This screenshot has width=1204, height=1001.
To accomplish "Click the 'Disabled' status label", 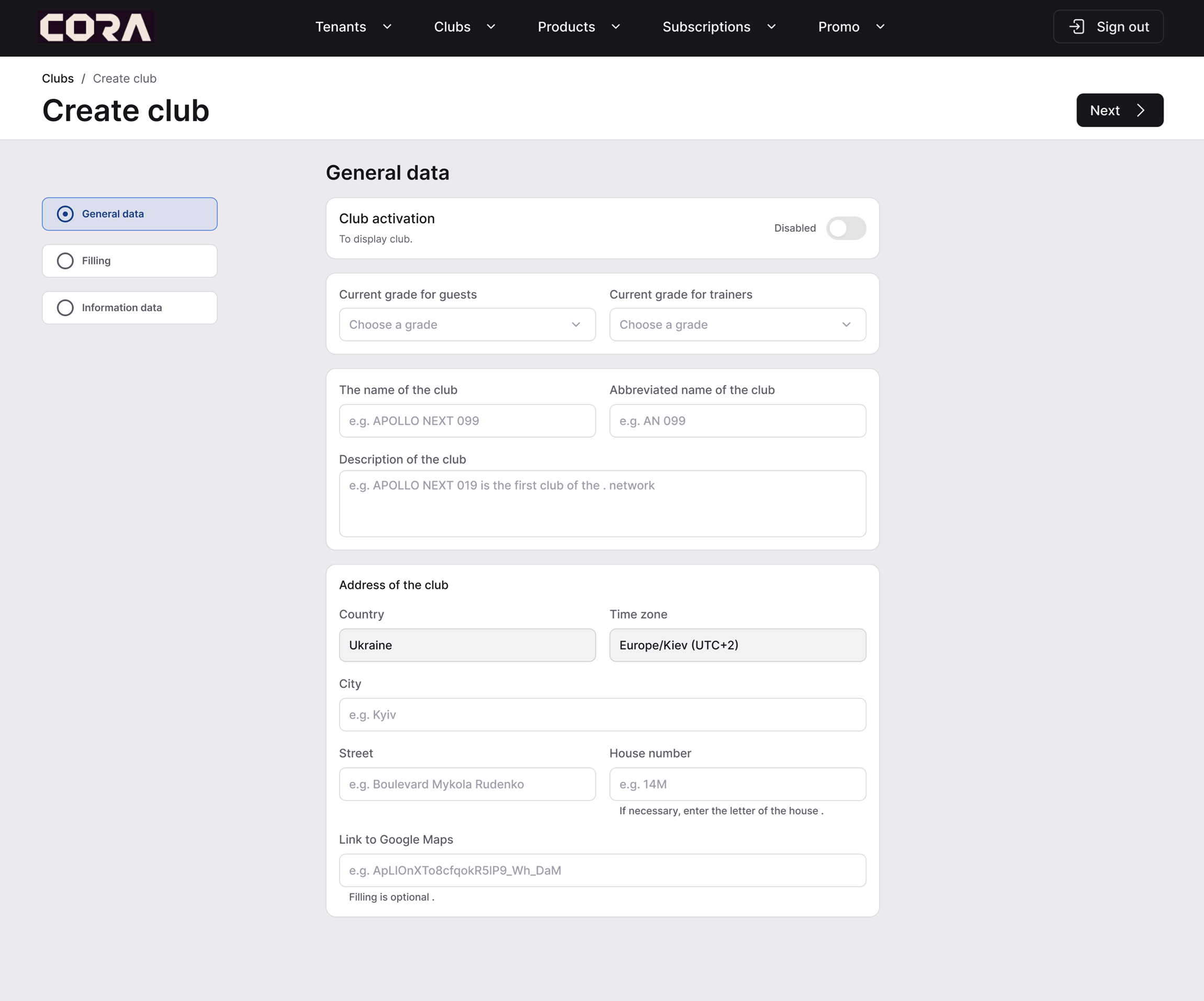I will click(795, 228).
